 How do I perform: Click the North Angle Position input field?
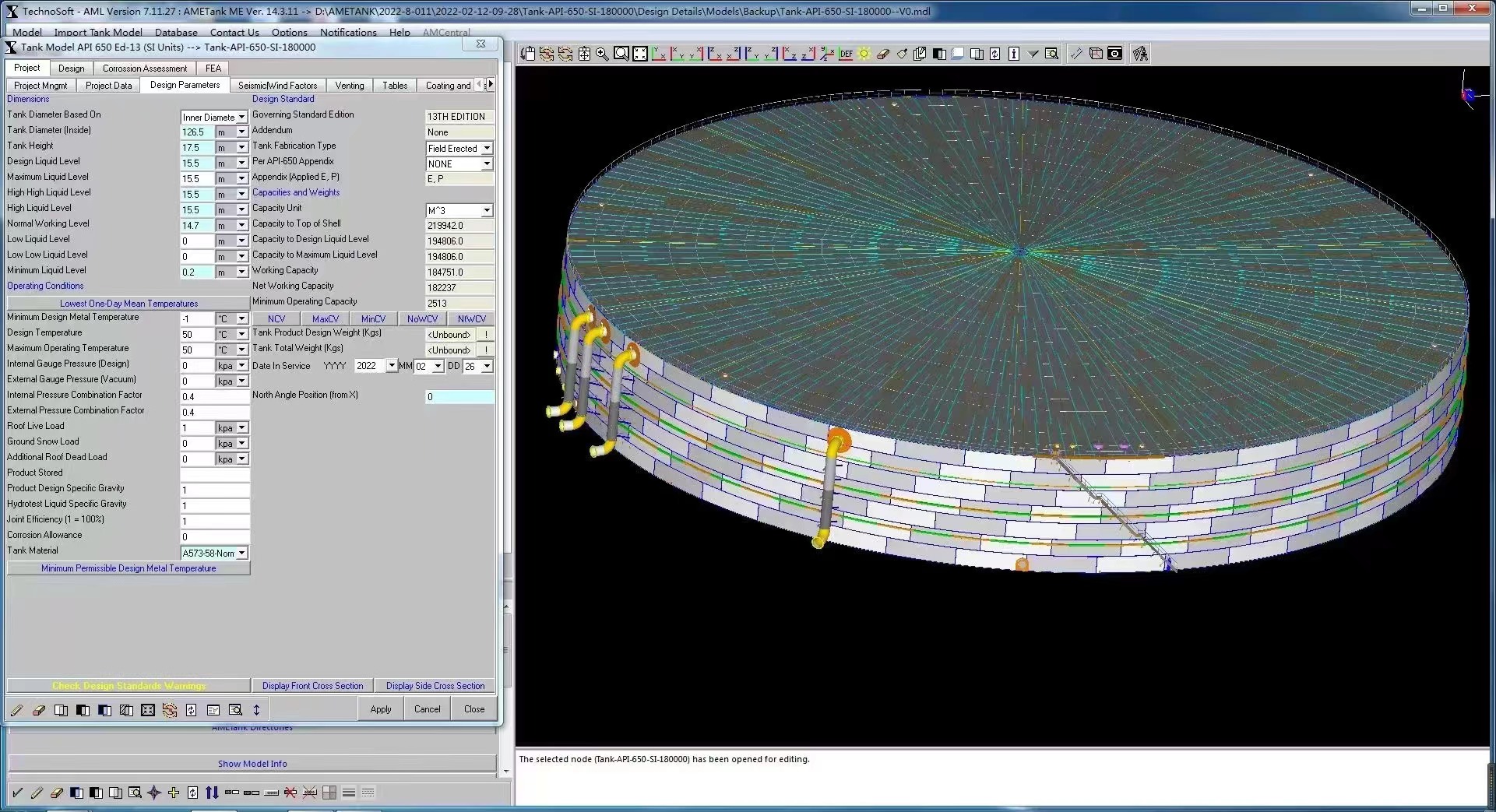pos(459,397)
